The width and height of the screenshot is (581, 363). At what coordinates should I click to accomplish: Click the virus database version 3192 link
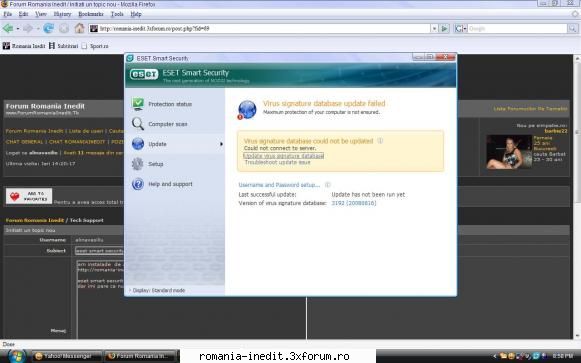click(x=353, y=203)
